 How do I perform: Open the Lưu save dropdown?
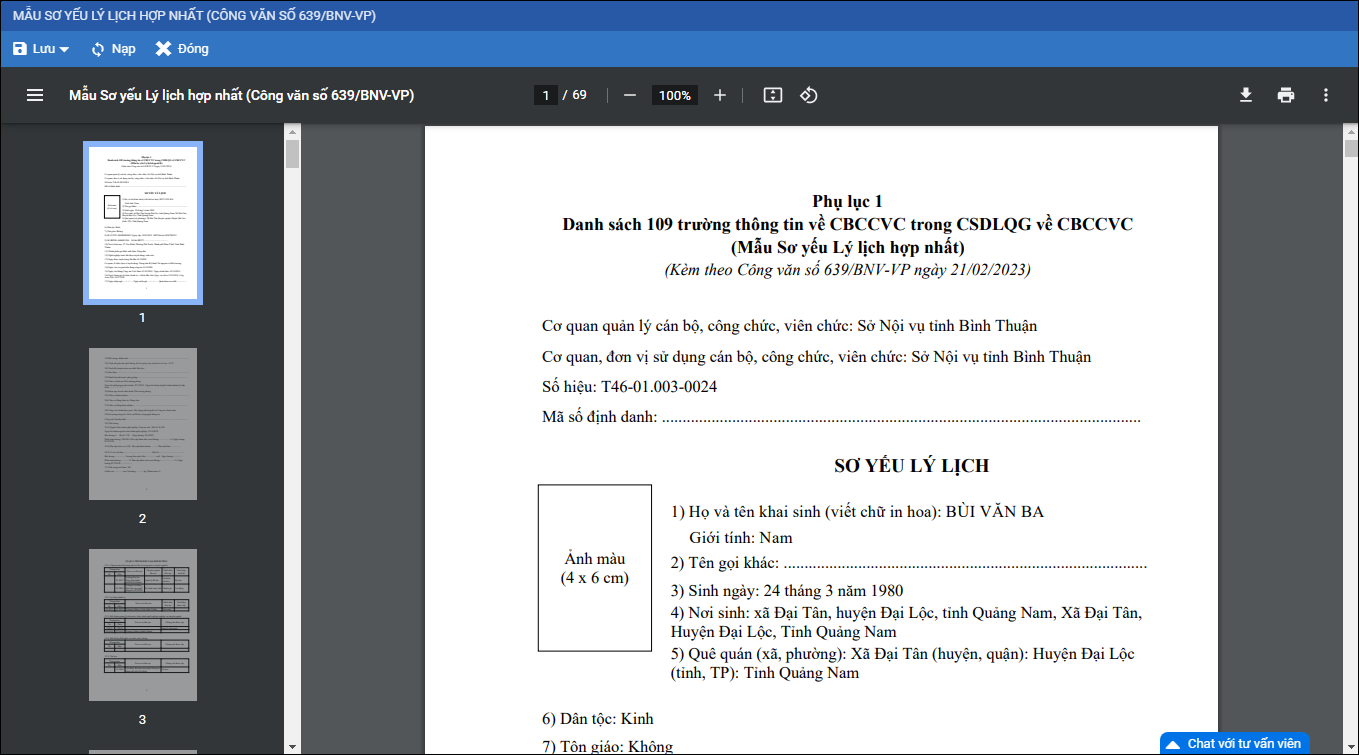[41, 49]
